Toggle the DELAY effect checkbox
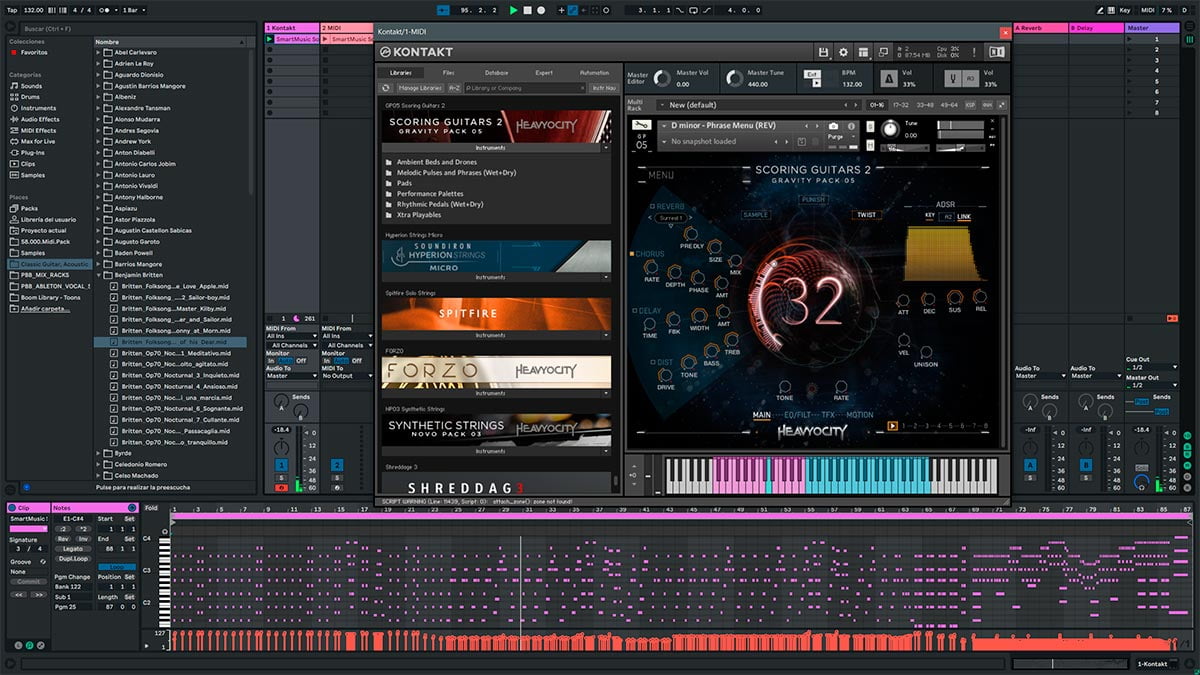This screenshot has width=1200, height=675. click(x=633, y=311)
